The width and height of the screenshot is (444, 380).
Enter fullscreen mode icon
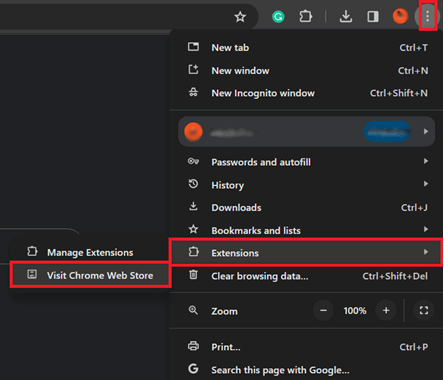(x=424, y=311)
